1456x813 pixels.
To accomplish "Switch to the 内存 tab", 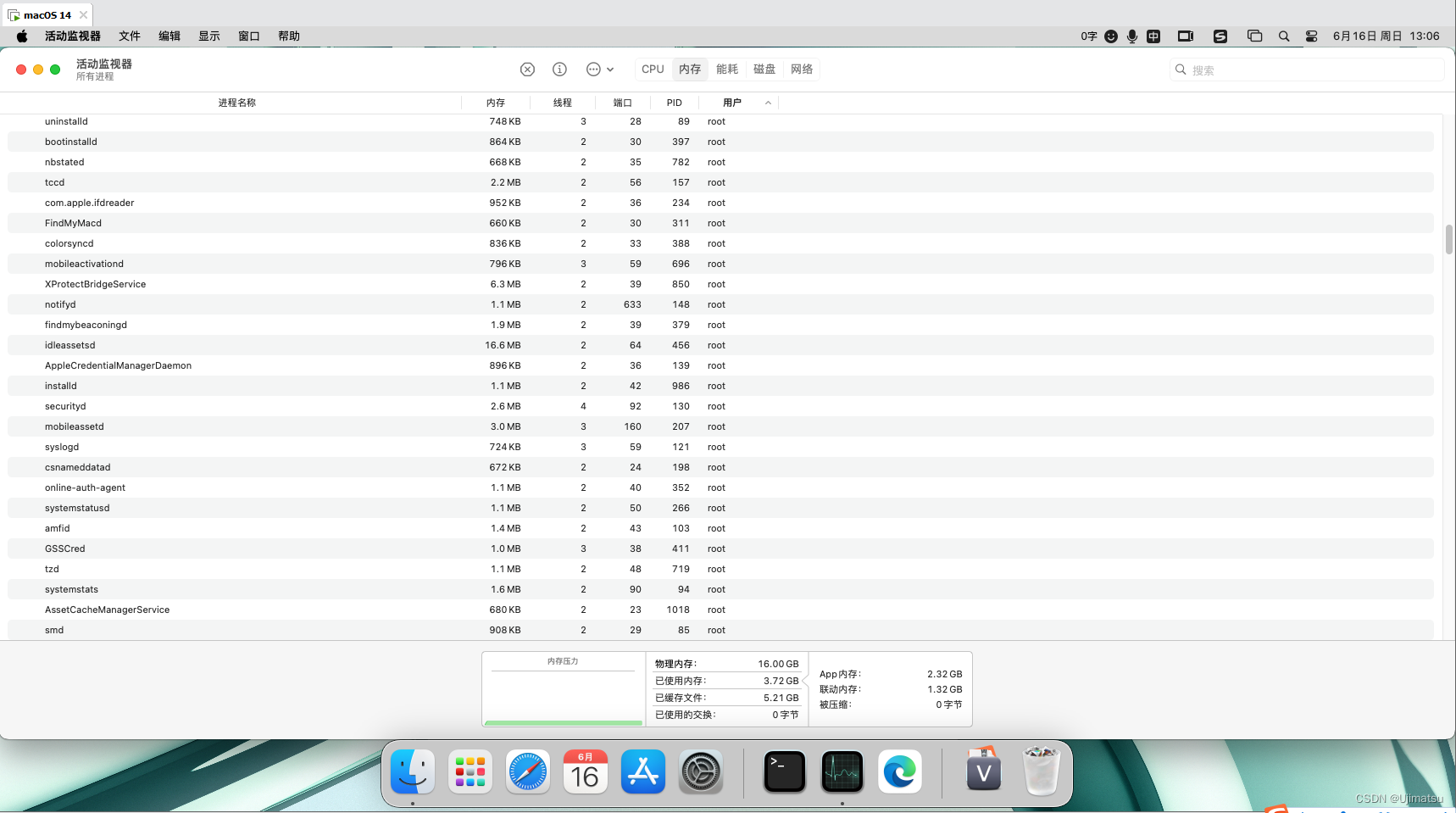I will point(690,70).
